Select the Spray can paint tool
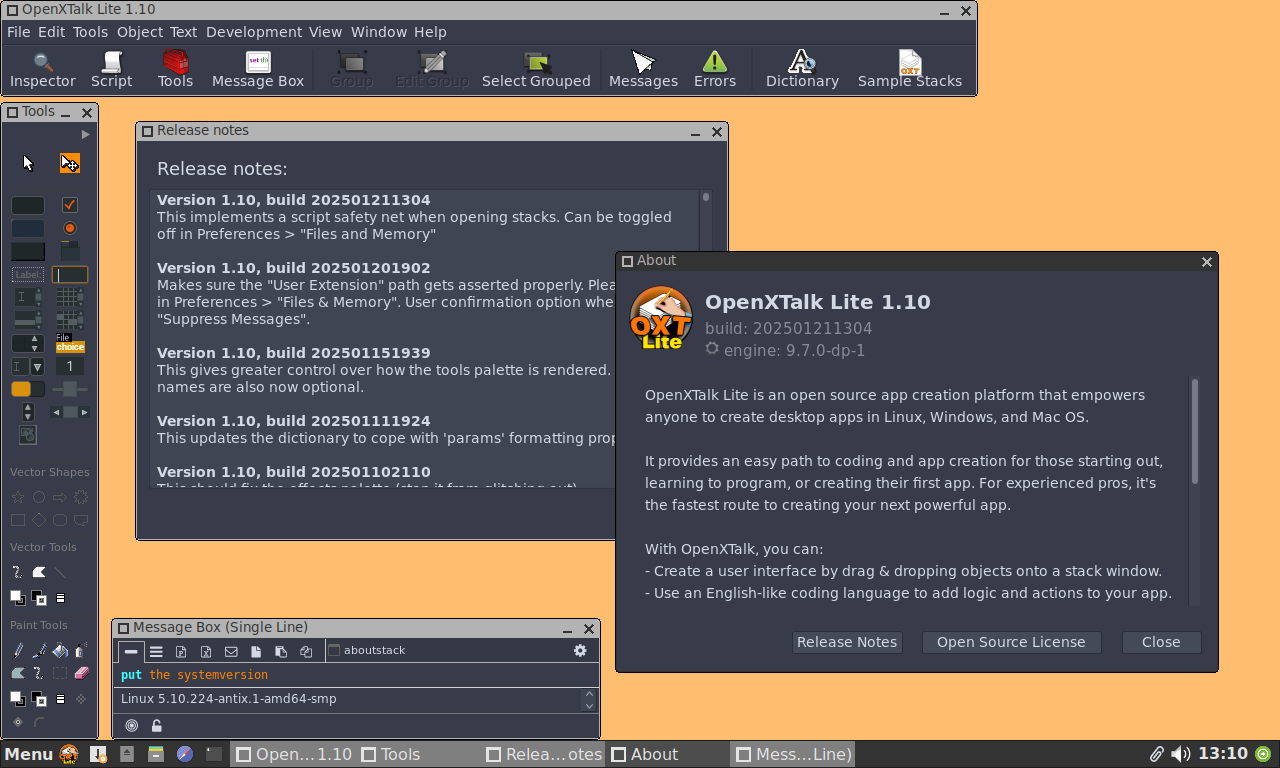The image size is (1280, 768). tap(81, 651)
